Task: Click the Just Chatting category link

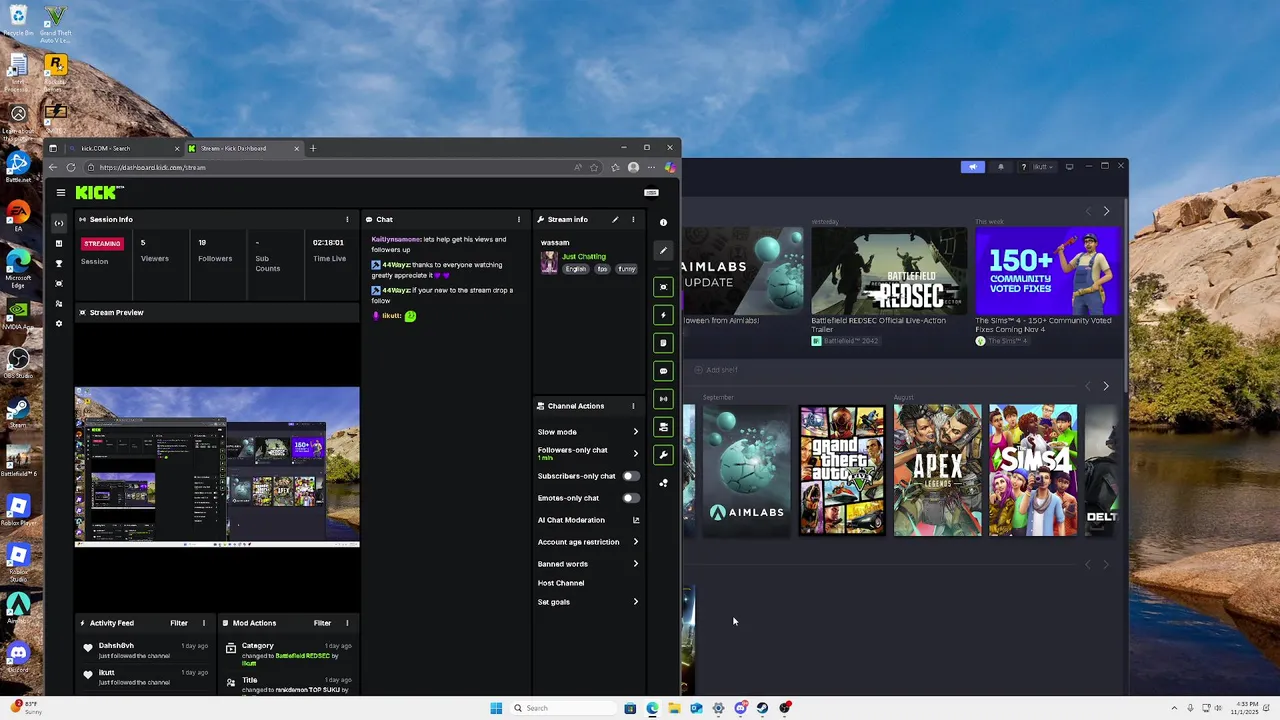Action: pyautogui.click(x=584, y=257)
